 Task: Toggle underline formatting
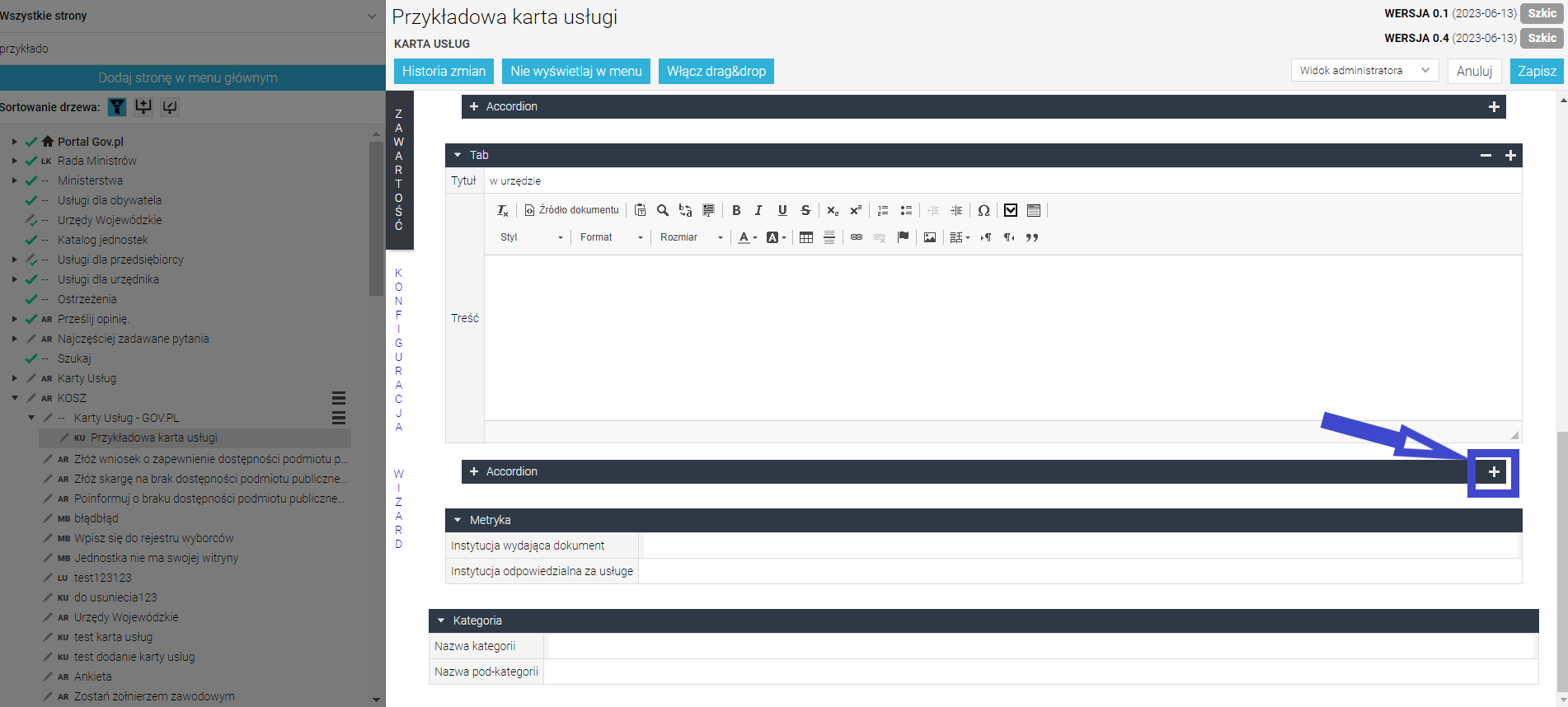tap(782, 211)
